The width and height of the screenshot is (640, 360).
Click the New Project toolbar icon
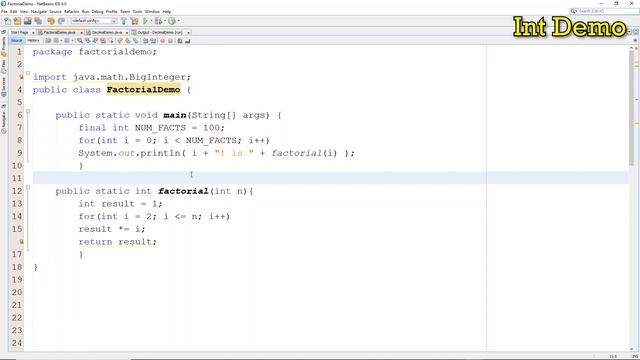pos(17,21)
